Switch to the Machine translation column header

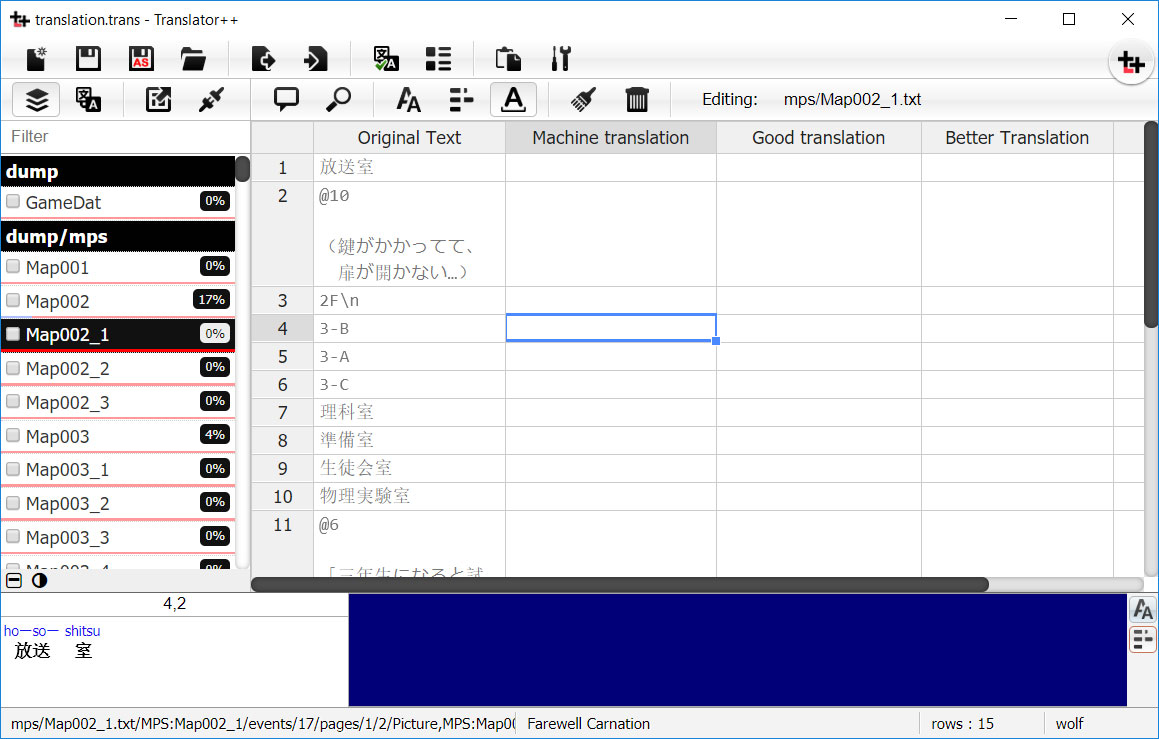(610, 137)
